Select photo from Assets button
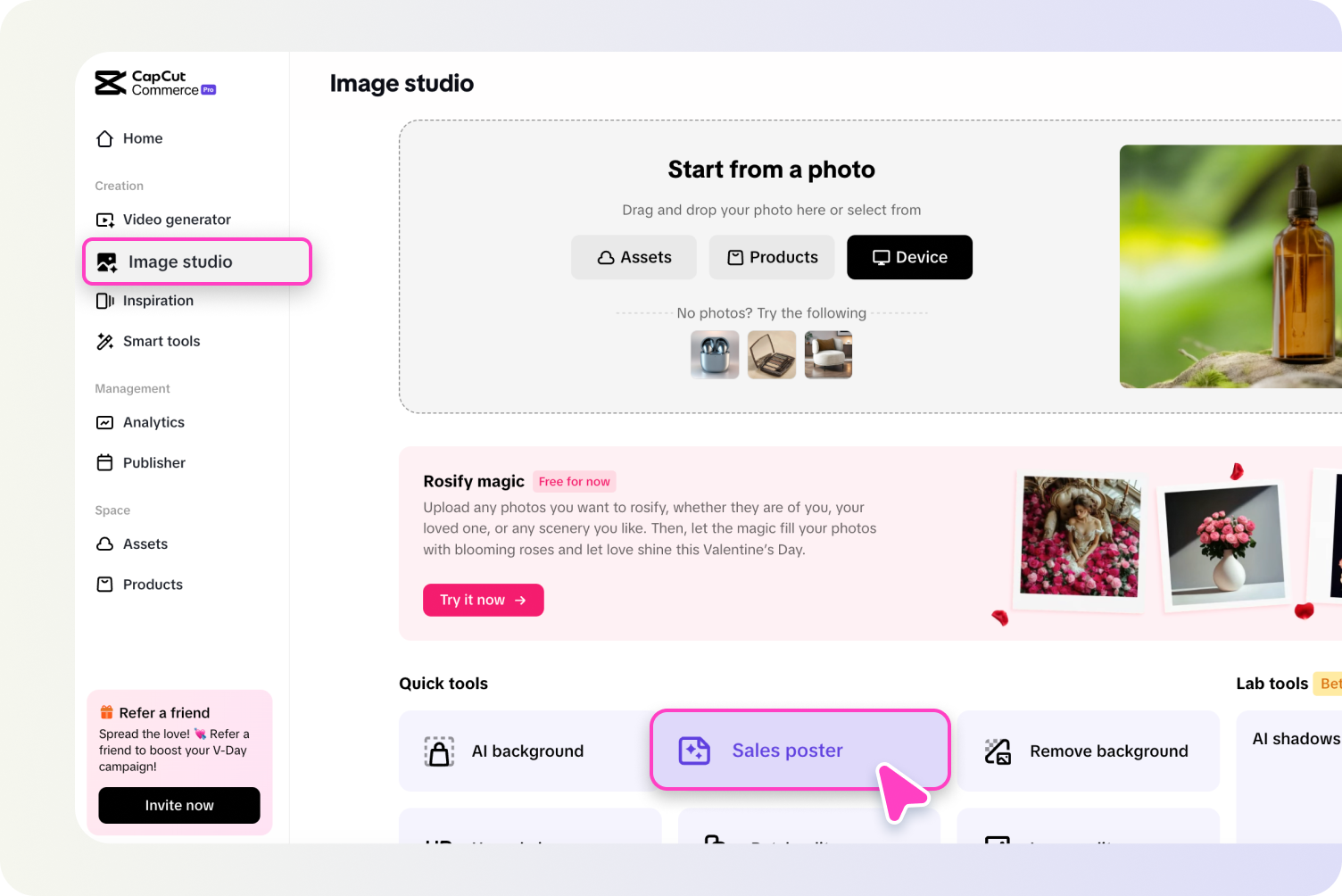 [634, 257]
